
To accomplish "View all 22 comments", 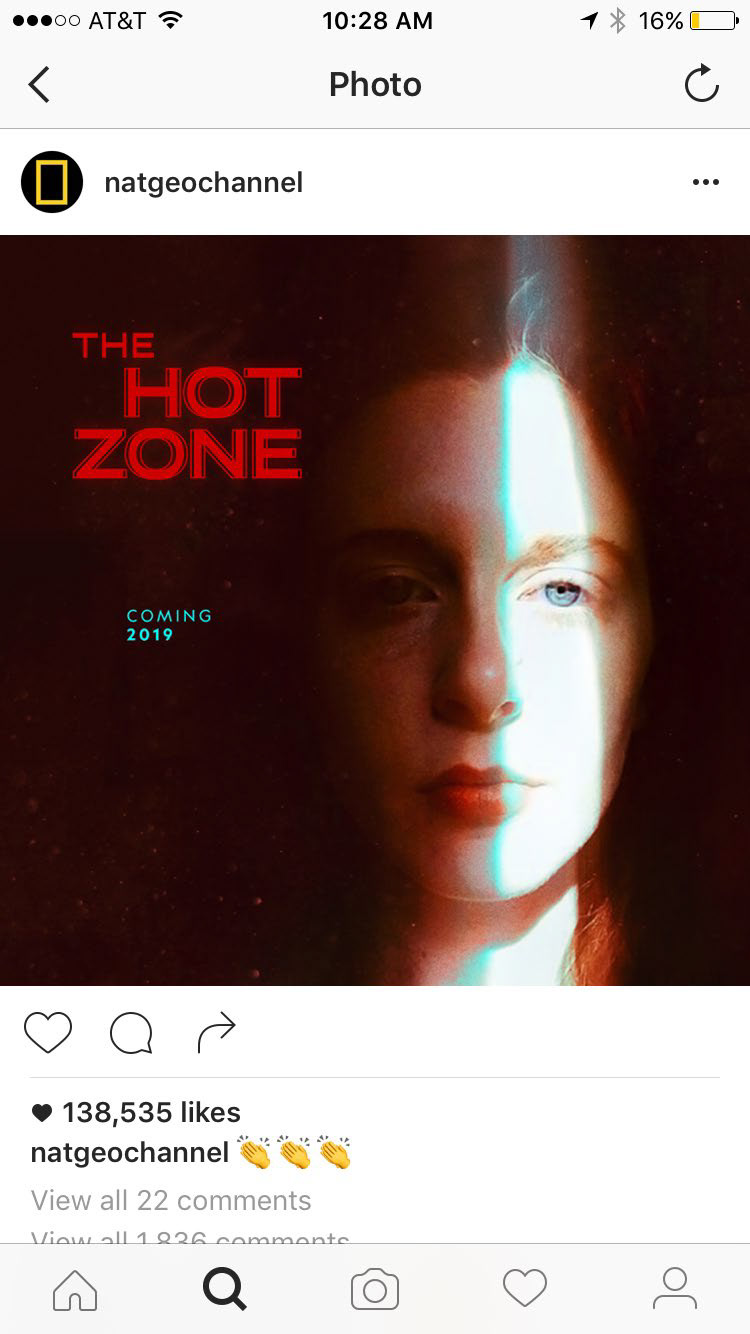I will (x=171, y=1200).
